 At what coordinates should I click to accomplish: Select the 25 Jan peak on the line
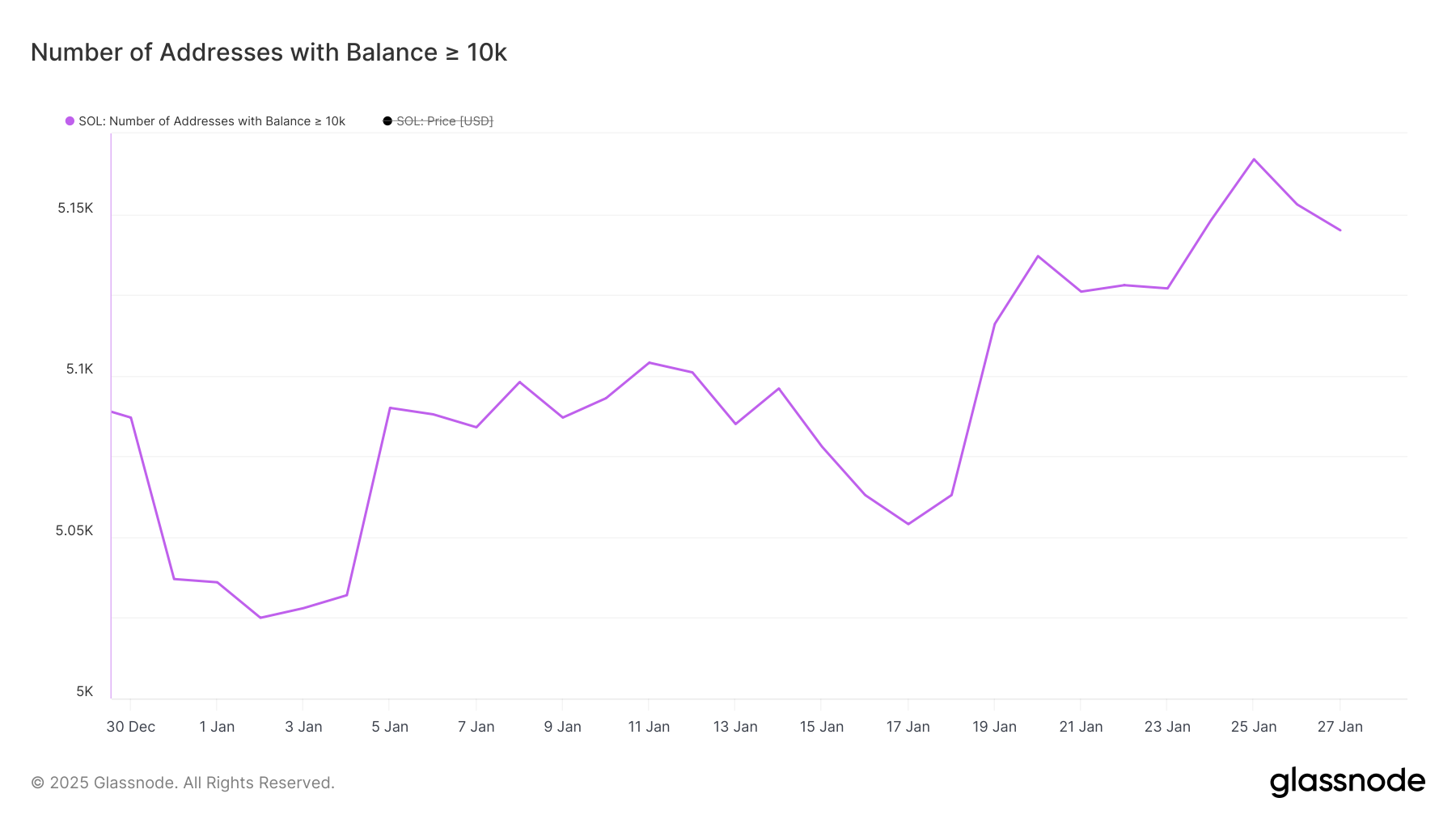[x=1254, y=159]
